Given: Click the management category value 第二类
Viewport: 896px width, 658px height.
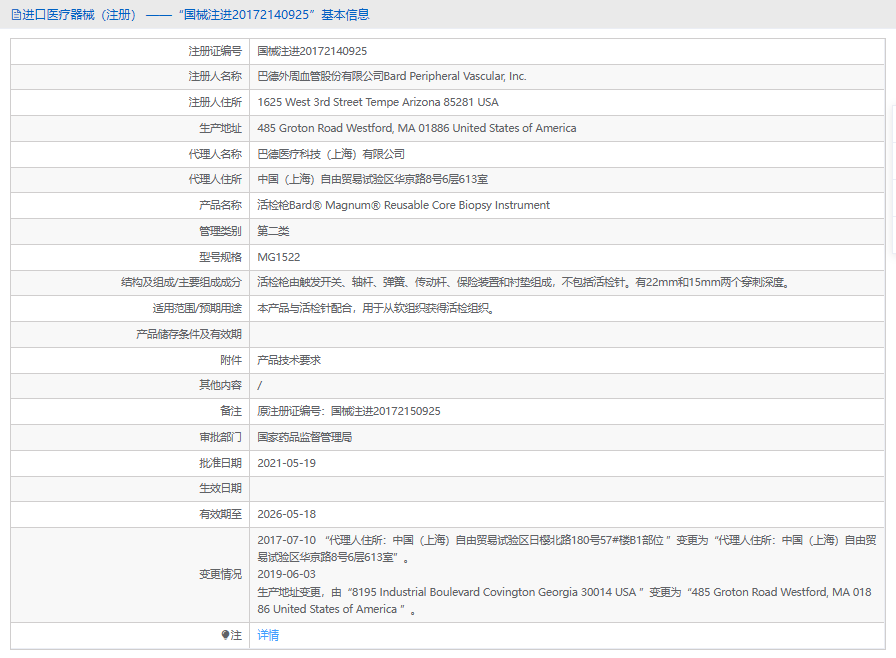Looking at the screenshot, I should (x=273, y=231).
